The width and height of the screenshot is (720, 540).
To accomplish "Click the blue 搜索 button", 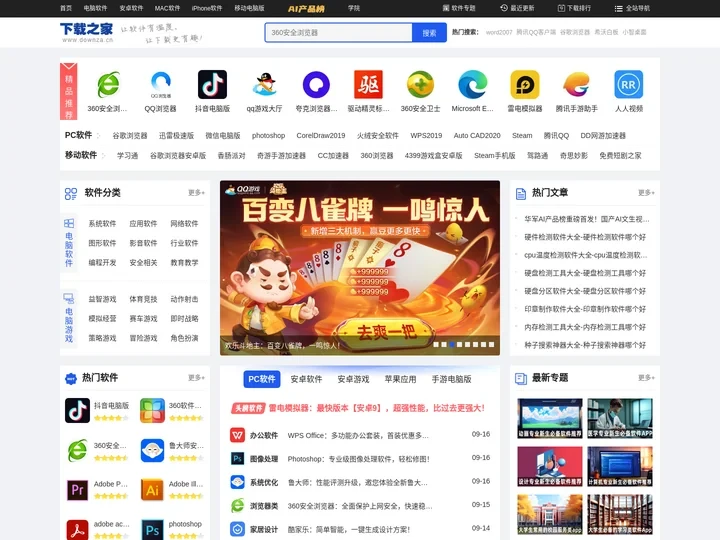I will point(429,33).
